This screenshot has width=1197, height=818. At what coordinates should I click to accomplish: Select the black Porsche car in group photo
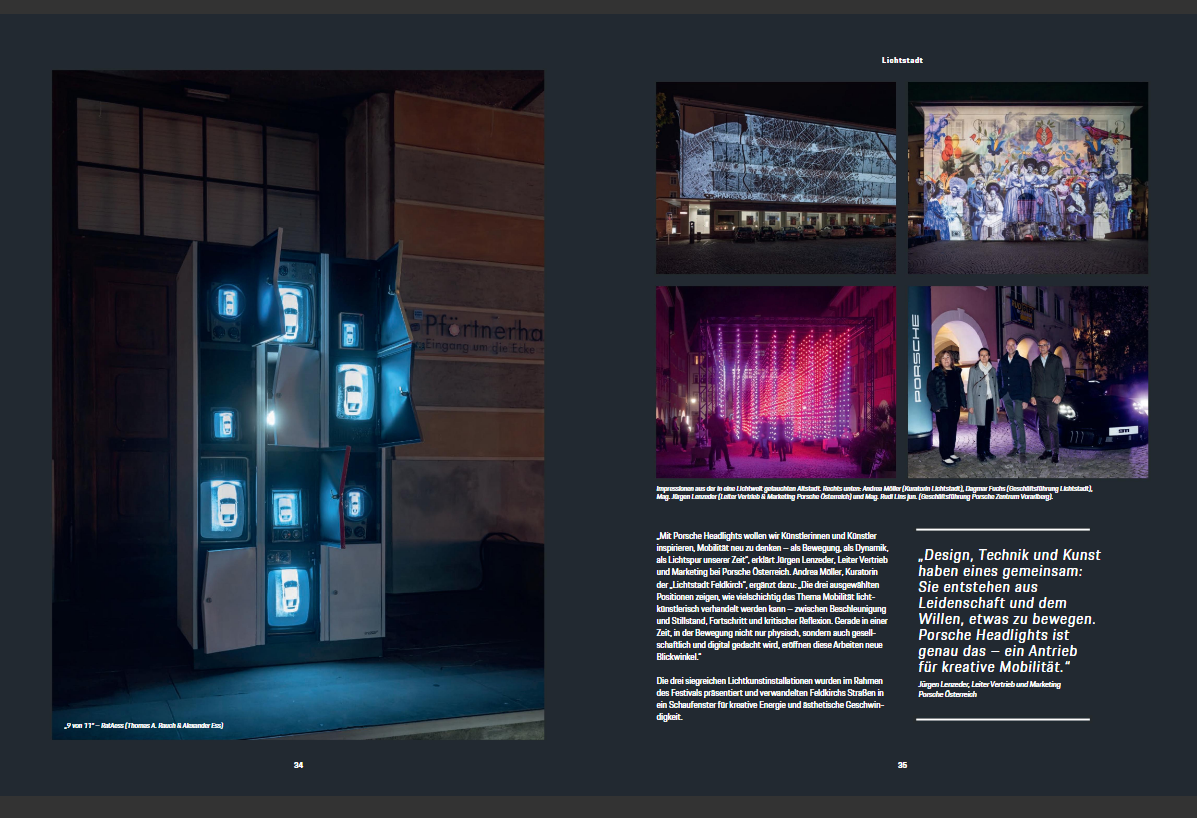(x=1100, y=405)
